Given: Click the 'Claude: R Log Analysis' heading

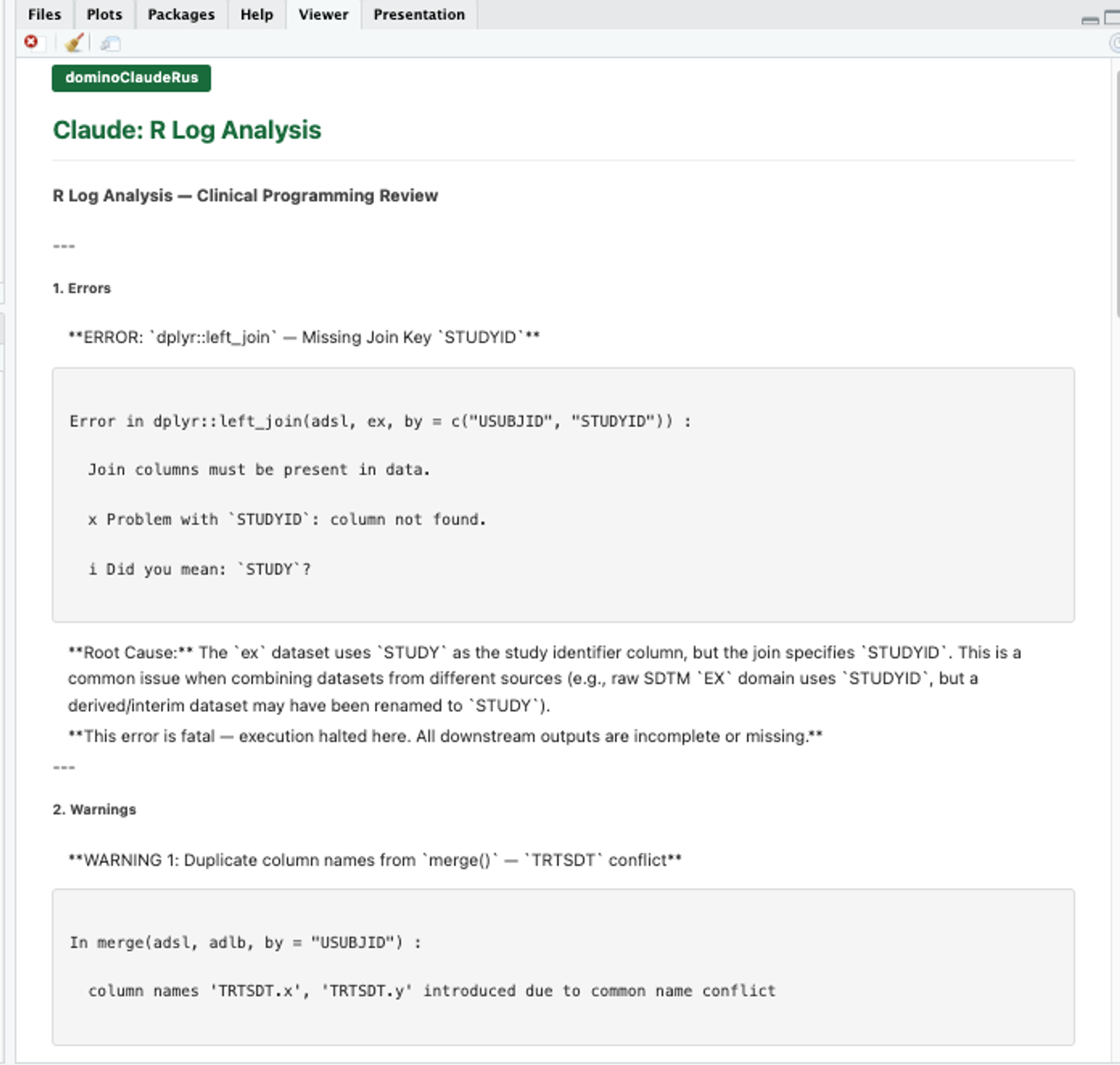Looking at the screenshot, I should click(x=187, y=129).
